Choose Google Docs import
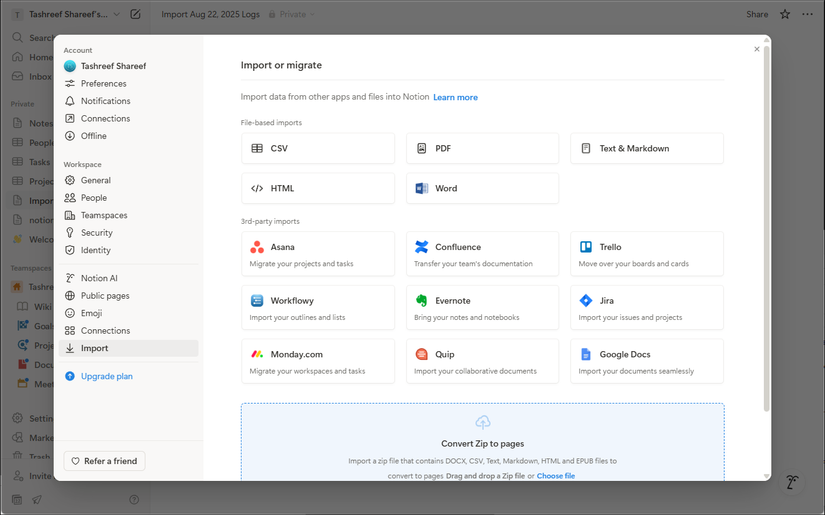Screen dimensions: 825x515 [x=646, y=362]
